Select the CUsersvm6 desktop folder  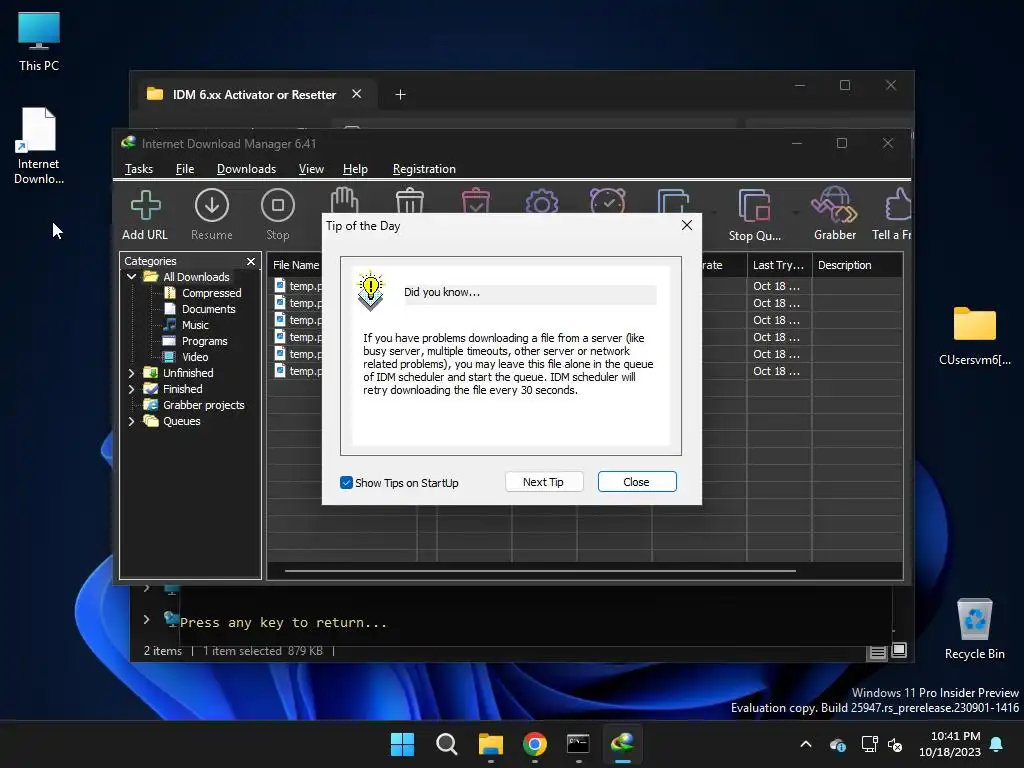coord(974,336)
